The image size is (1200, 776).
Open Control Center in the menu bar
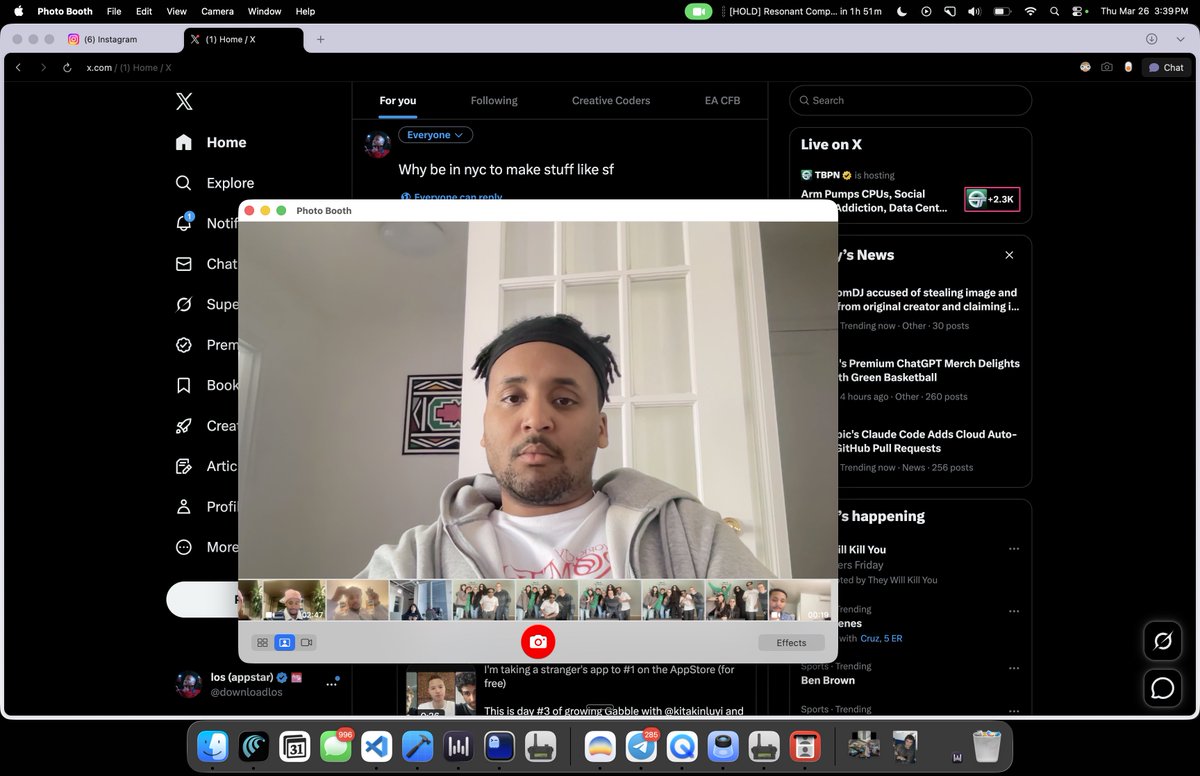point(1078,11)
